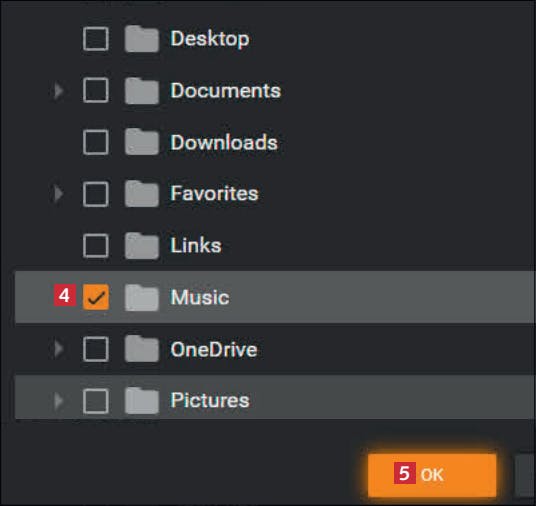Check the Documents folder checkbox

(96, 90)
